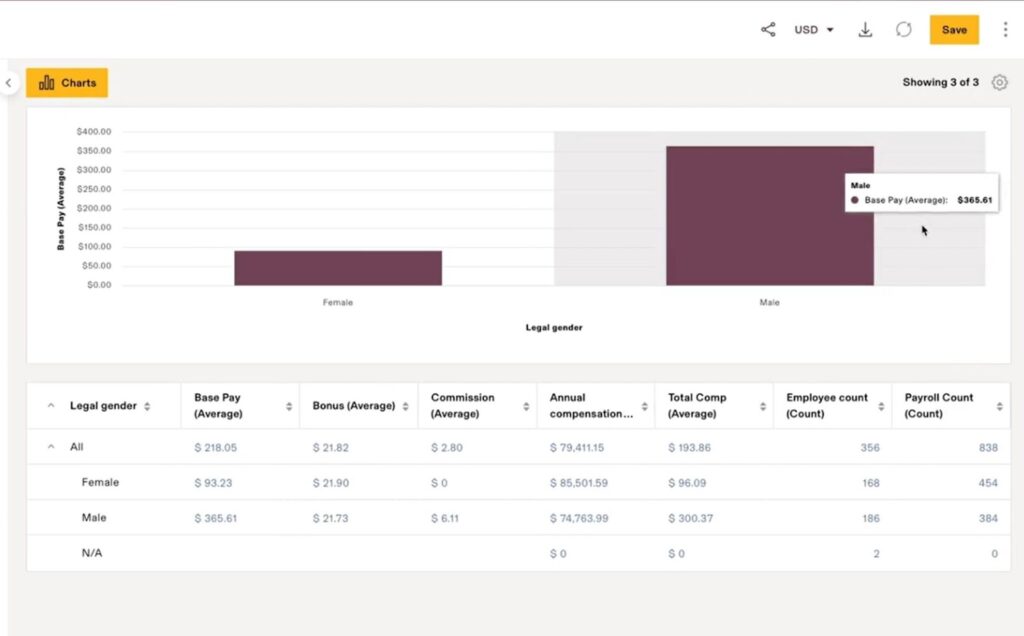Sort the Commission (Average) column
1024x636 pixels.
[x=528, y=405]
